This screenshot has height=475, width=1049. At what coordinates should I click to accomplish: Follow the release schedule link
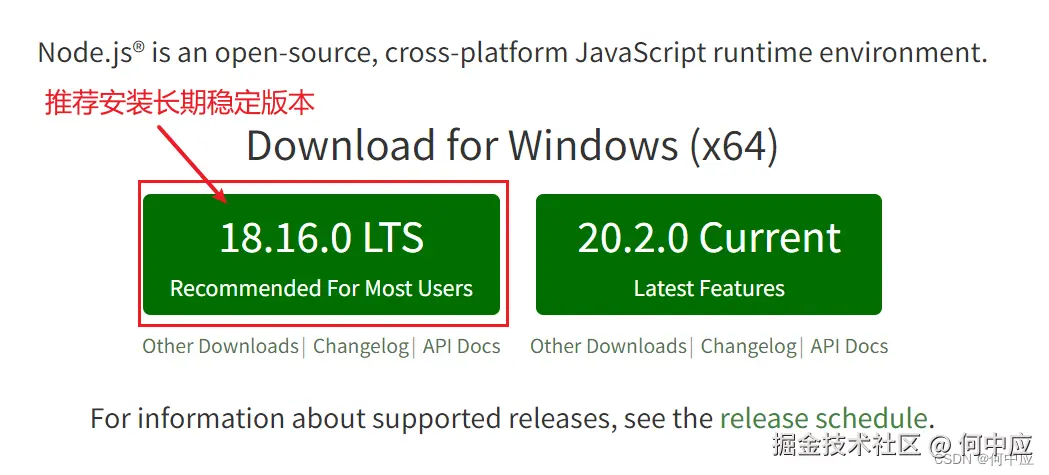click(x=823, y=418)
